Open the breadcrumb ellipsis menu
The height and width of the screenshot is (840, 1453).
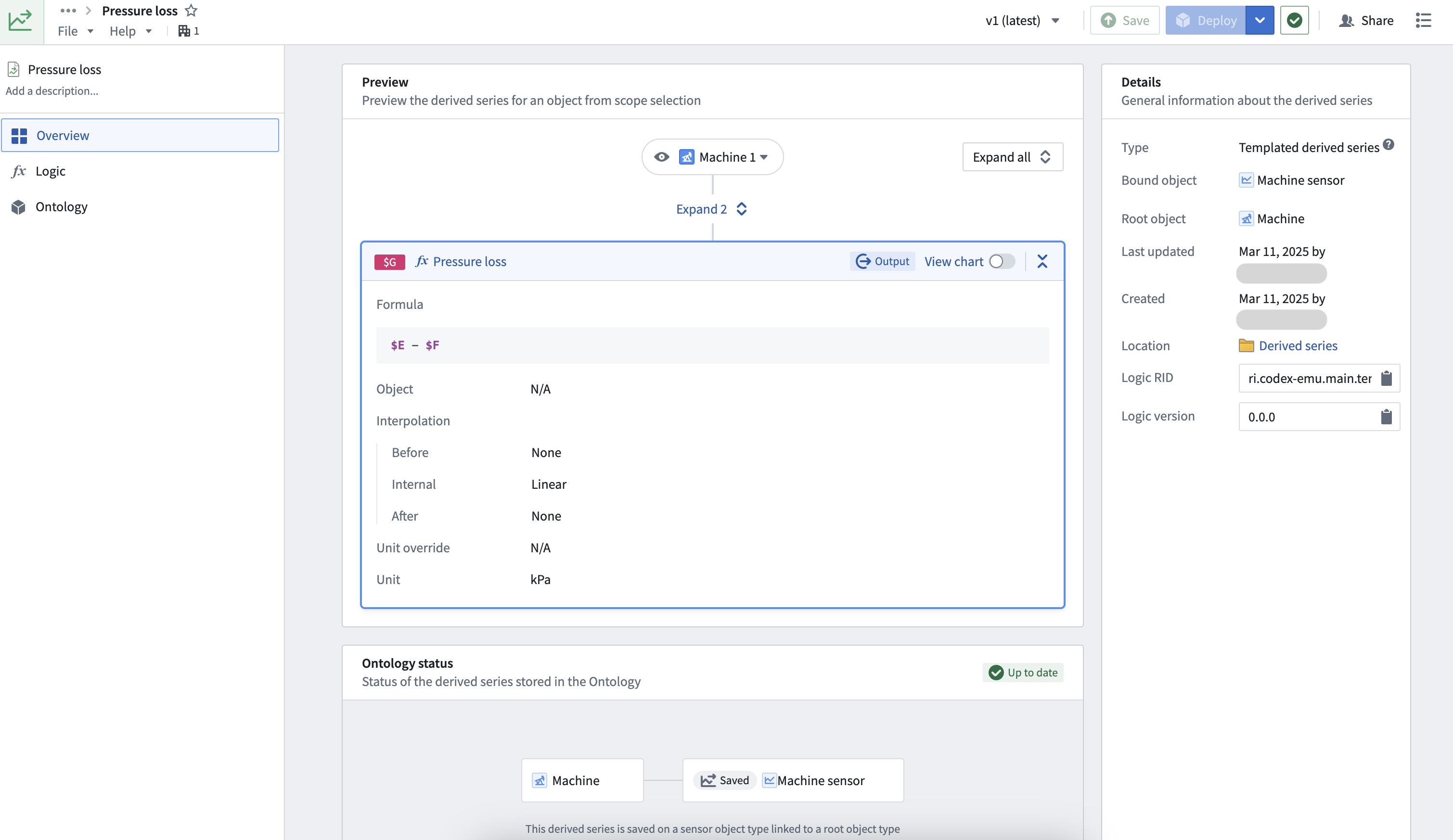coord(68,11)
